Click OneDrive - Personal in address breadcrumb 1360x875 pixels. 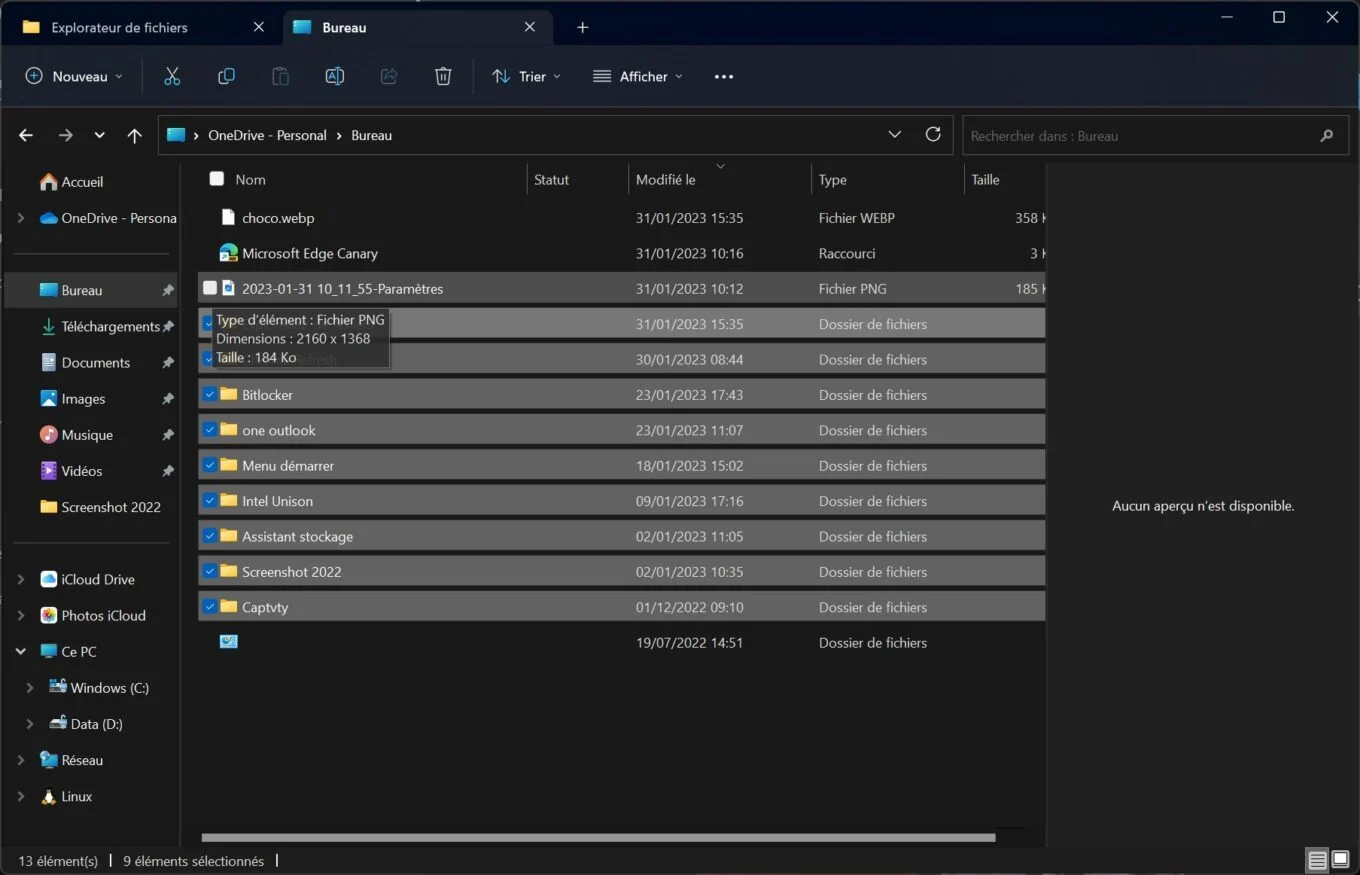tap(267, 135)
